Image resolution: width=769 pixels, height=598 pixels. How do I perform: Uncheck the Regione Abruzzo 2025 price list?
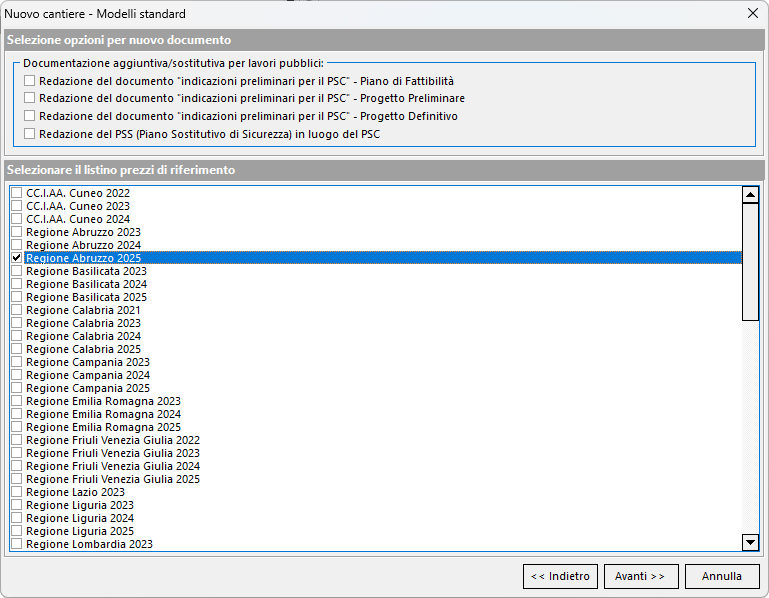point(16,258)
